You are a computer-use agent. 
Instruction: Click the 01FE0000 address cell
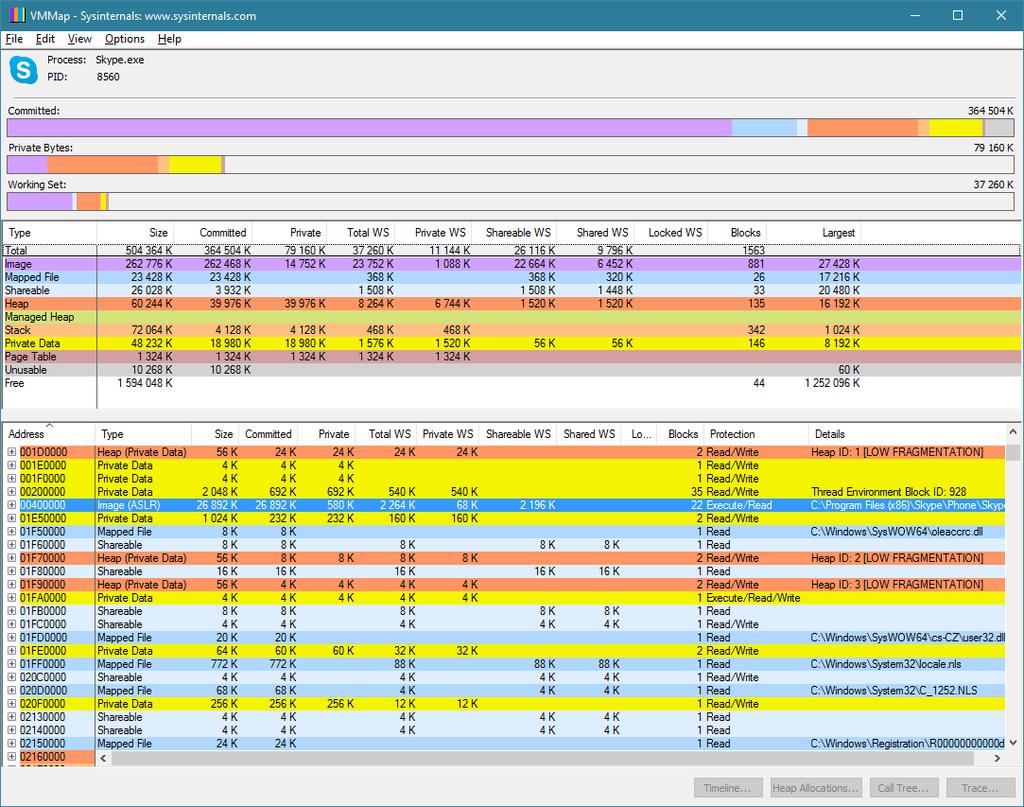(x=43, y=651)
